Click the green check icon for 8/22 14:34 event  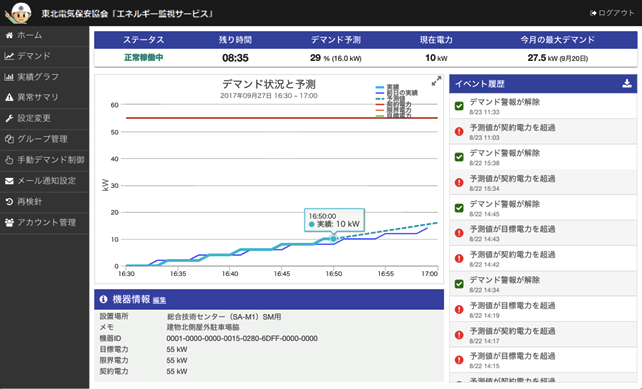(459, 284)
